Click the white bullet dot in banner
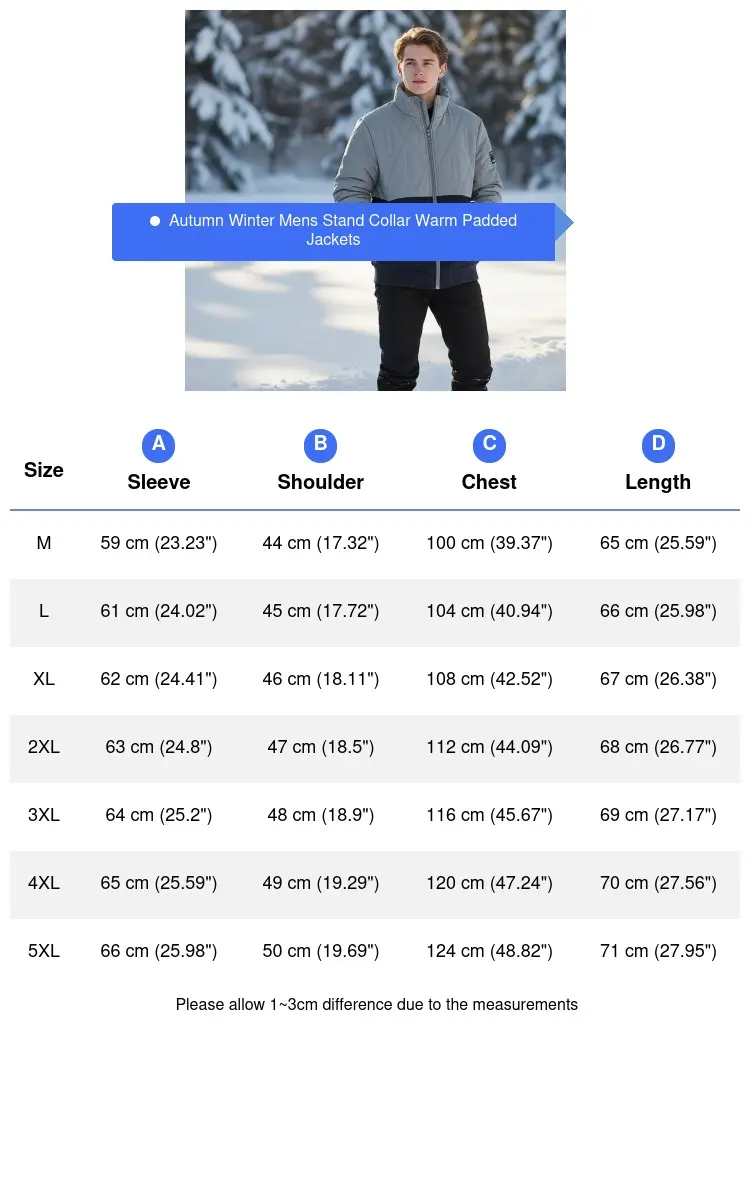 [x=155, y=221]
